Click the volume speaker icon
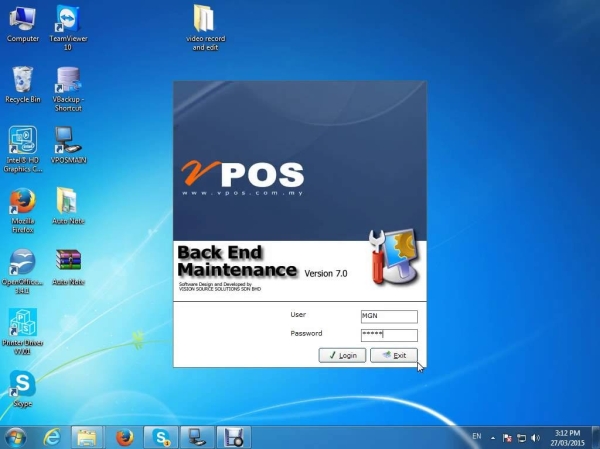This screenshot has height=449, width=600. tap(535, 438)
